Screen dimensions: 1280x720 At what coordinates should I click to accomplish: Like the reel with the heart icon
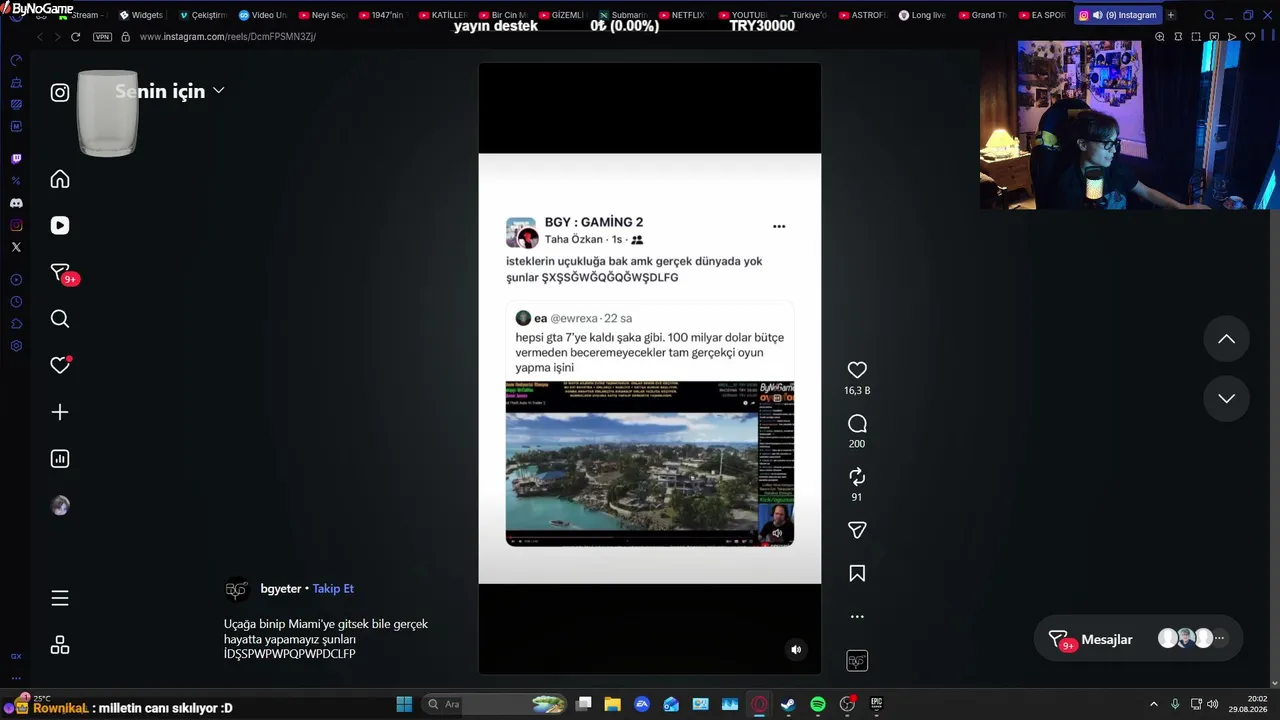pos(857,370)
